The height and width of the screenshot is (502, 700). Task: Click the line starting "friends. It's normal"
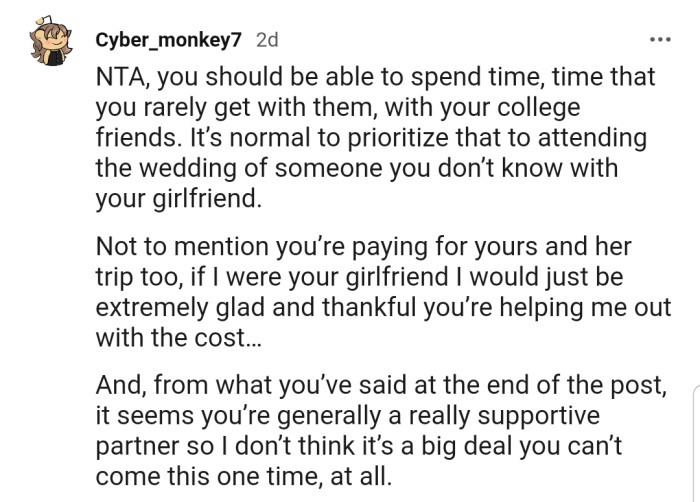[x=370, y=137]
